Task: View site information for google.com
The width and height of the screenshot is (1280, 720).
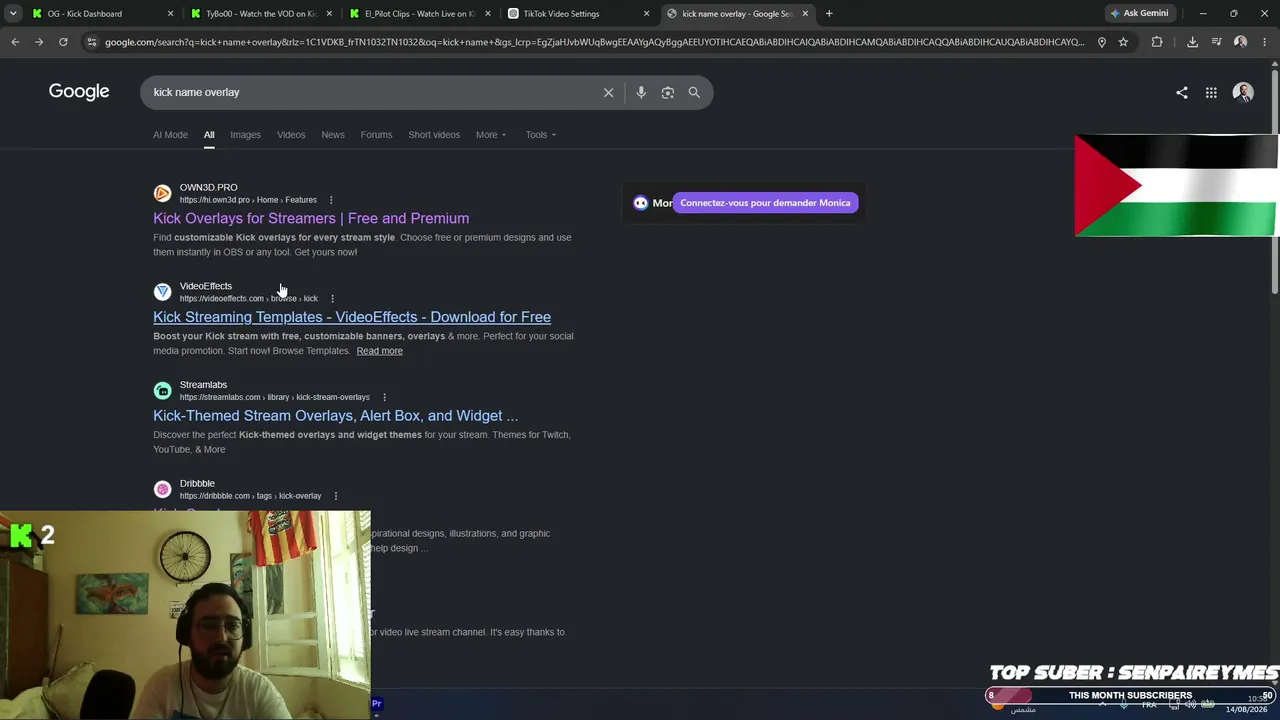Action: (x=91, y=42)
